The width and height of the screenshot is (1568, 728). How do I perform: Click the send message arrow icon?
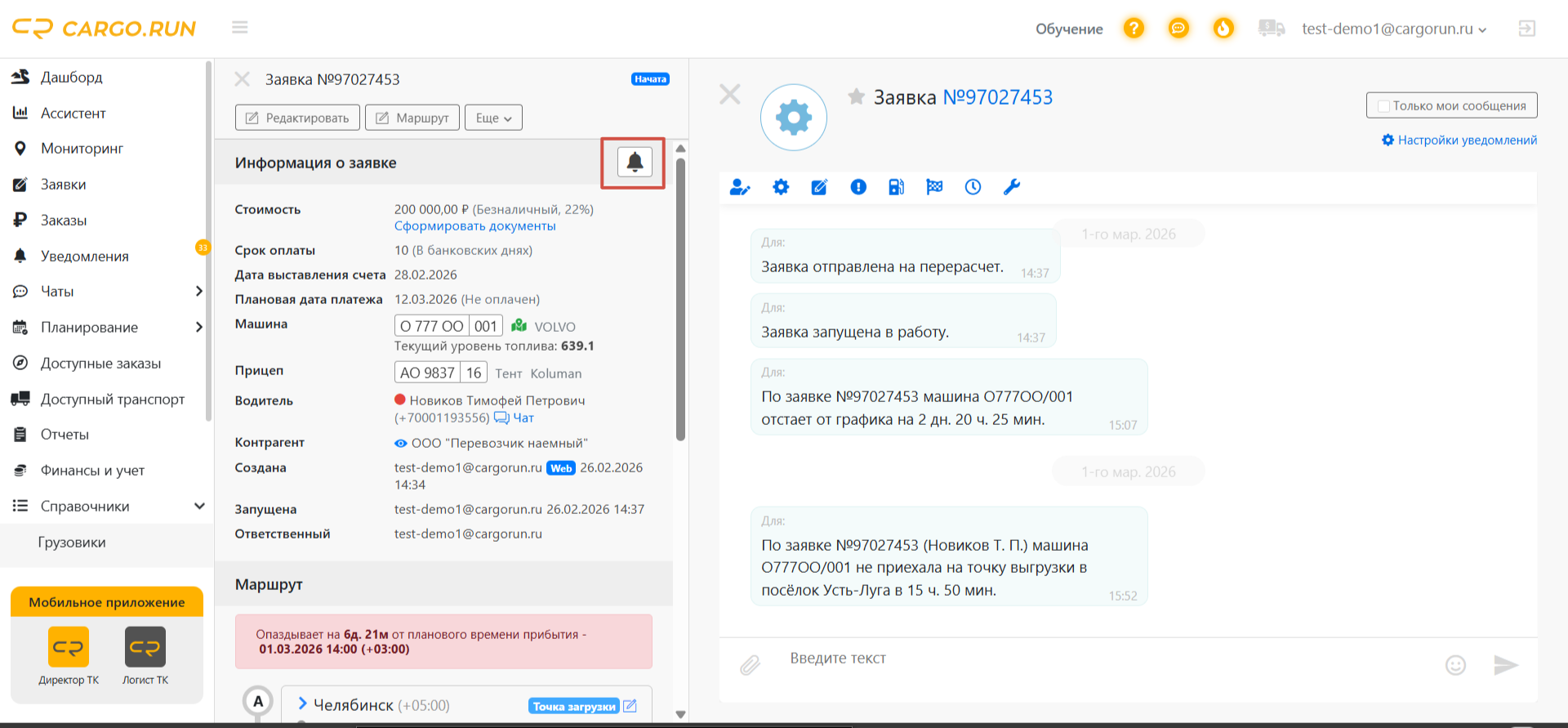point(1505,665)
